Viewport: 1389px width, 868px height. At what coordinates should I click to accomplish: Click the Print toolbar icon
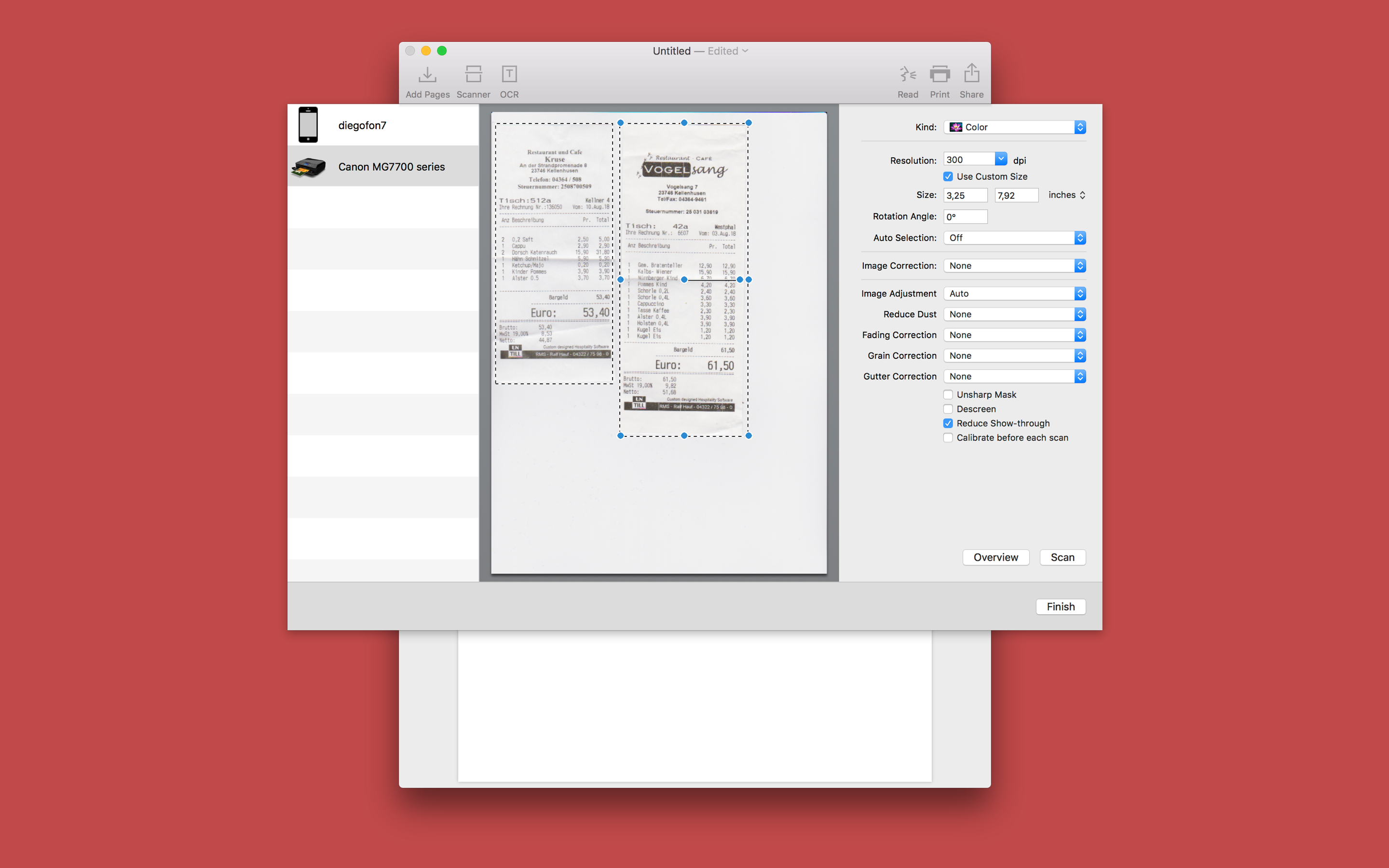[940, 75]
